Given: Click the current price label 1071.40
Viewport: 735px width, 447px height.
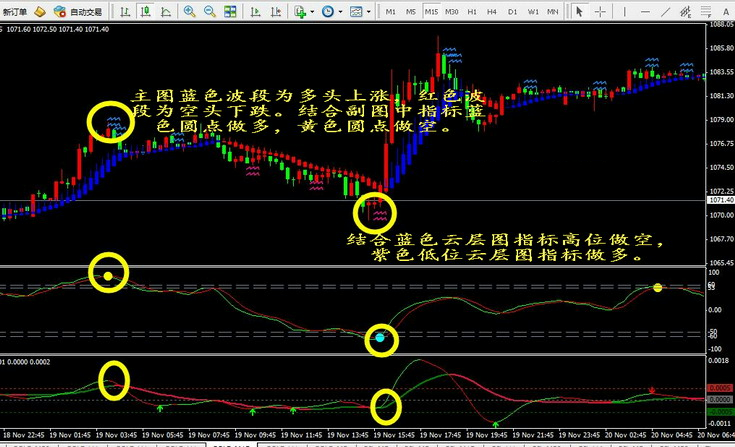Looking at the screenshot, I should click(x=721, y=200).
